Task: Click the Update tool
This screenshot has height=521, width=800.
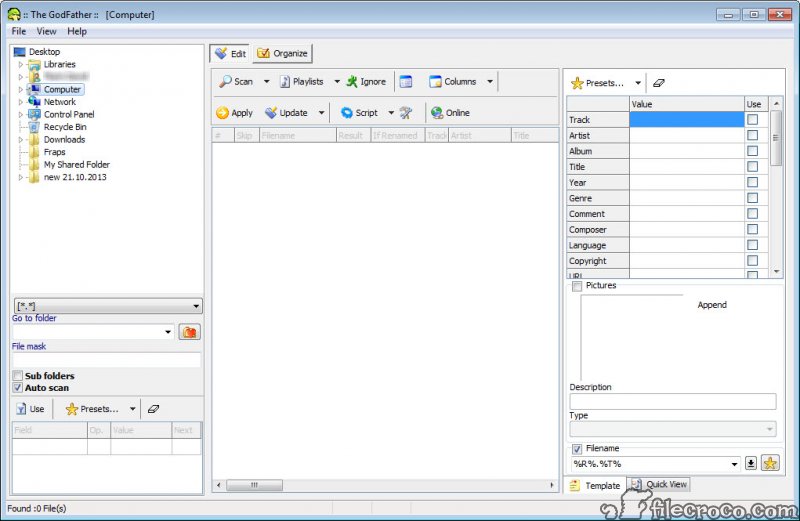Action: (286, 113)
